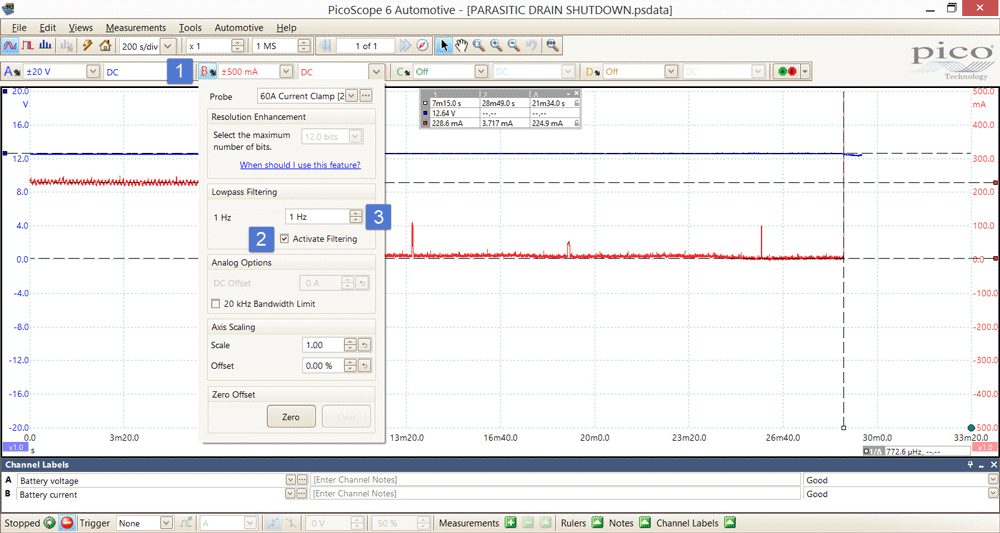Adjust the 1 MS samples stepper
Screen dimensions: 1000x533
pos(304,46)
